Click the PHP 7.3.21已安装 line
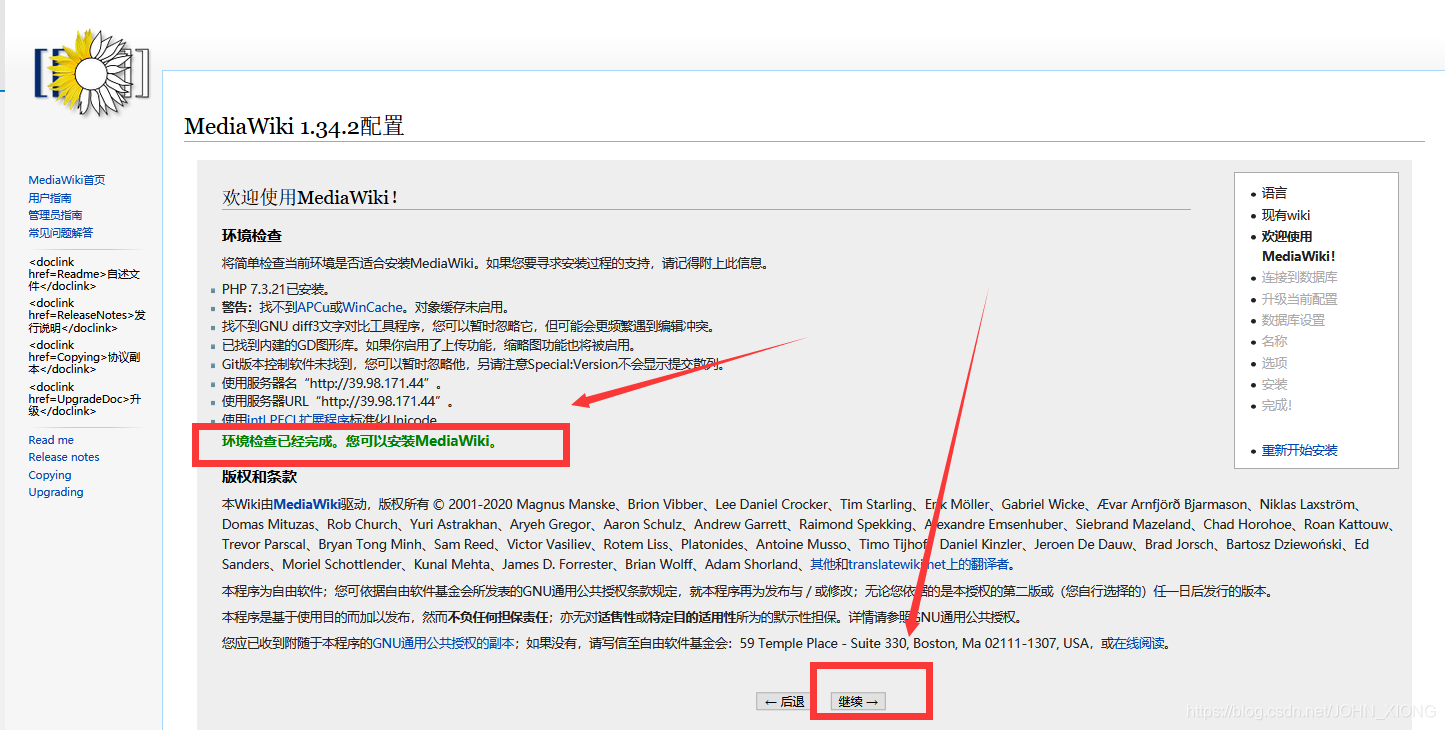This screenshot has height=730, width=1445. pyautogui.click(x=276, y=289)
